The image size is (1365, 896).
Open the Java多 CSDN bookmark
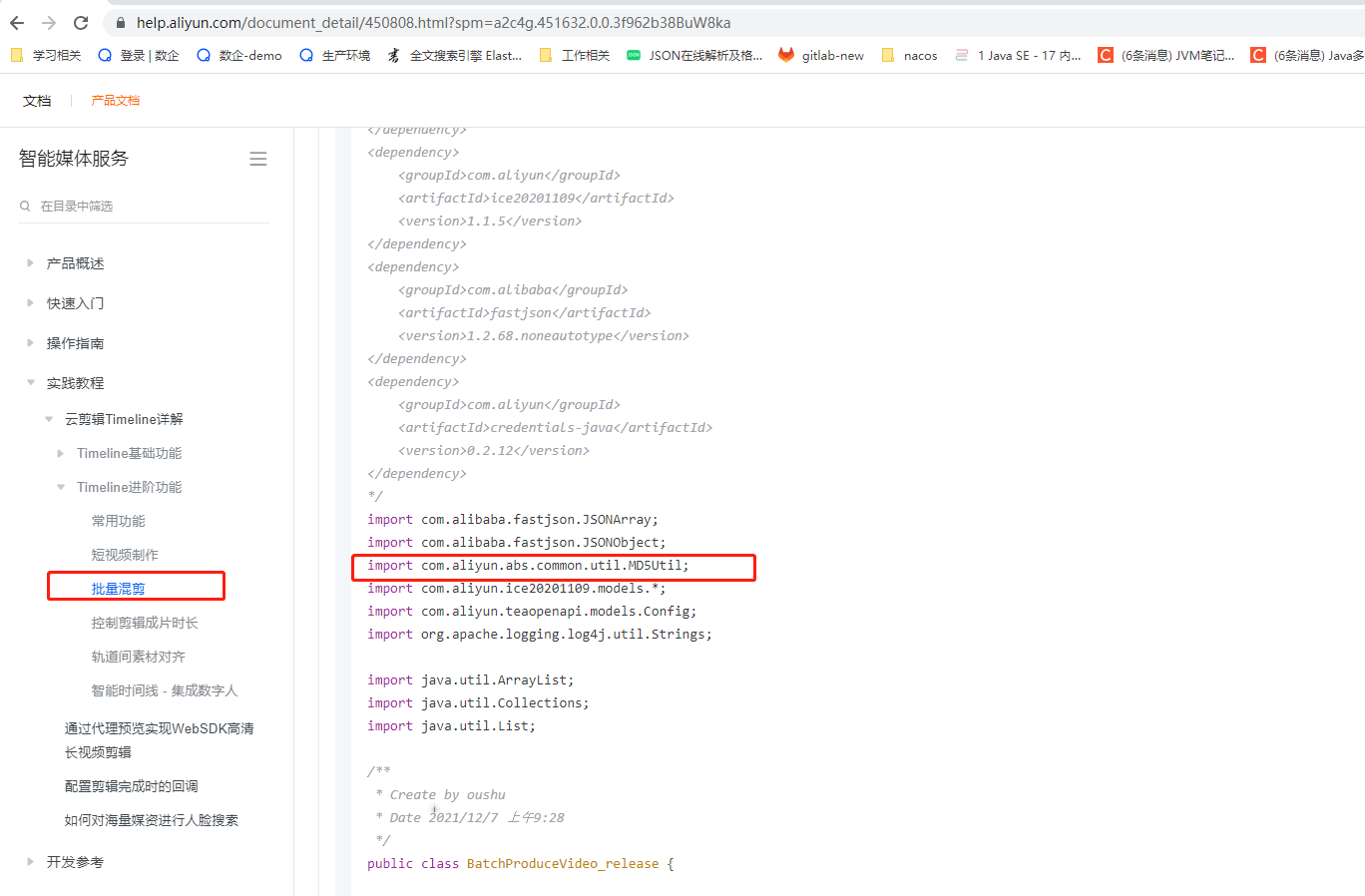(1308, 55)
